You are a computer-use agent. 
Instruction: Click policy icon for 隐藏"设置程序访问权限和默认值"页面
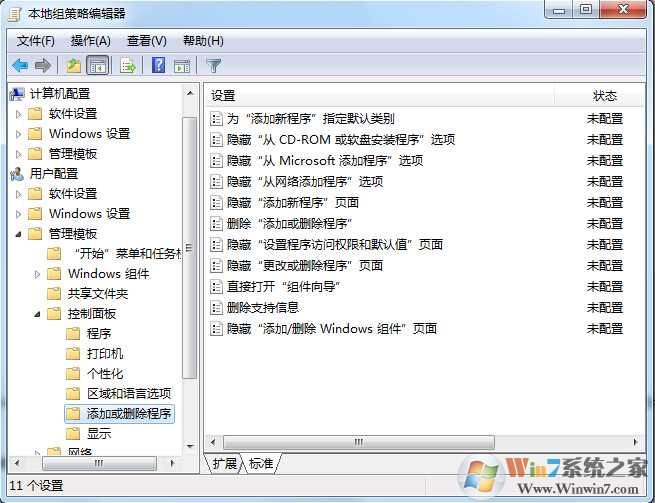(216, 245)
